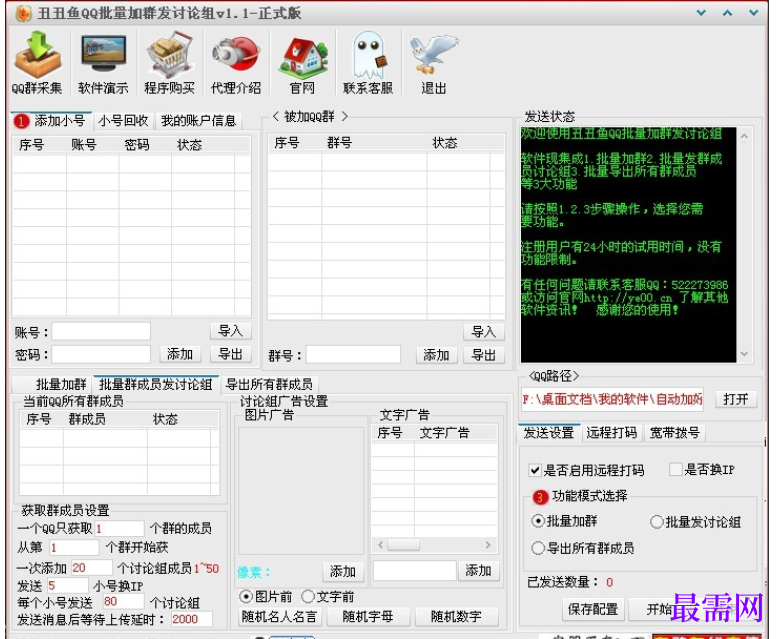Open the 宽带拨号 tab
Image resolution: width=782 pixels, height=639 pixels.
click(674, 432)
